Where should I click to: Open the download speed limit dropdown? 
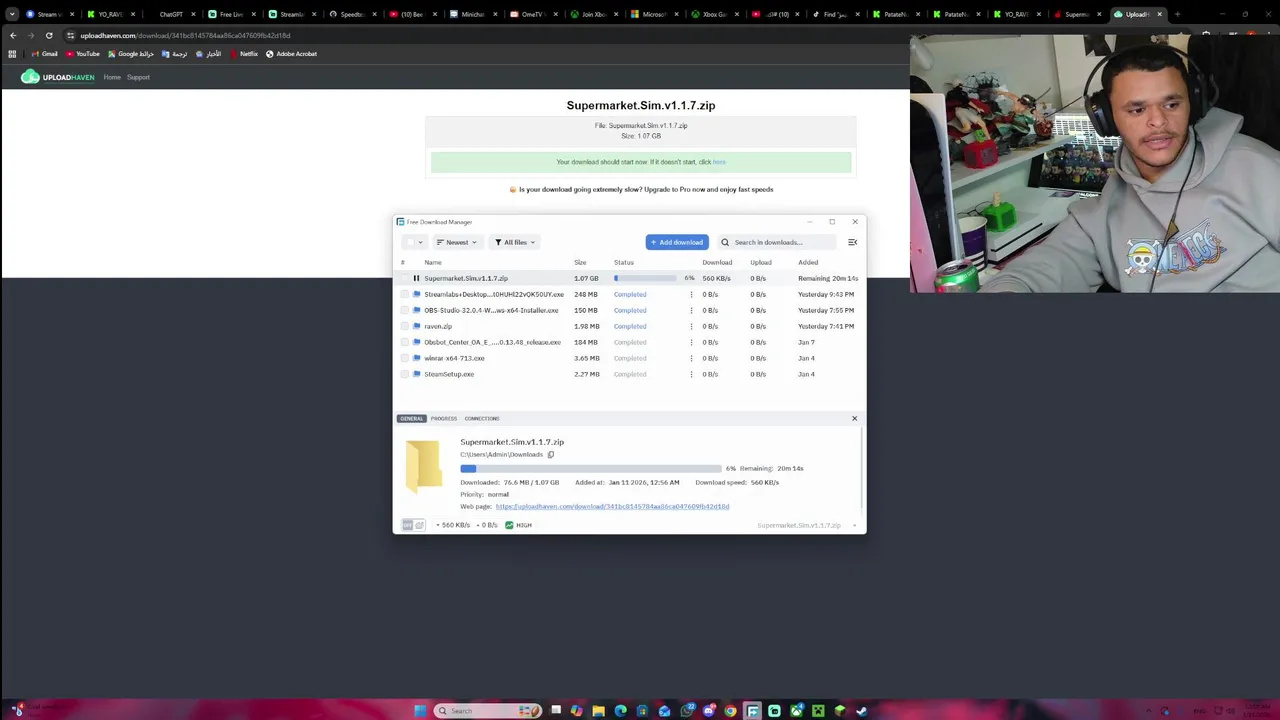(453, 525)
